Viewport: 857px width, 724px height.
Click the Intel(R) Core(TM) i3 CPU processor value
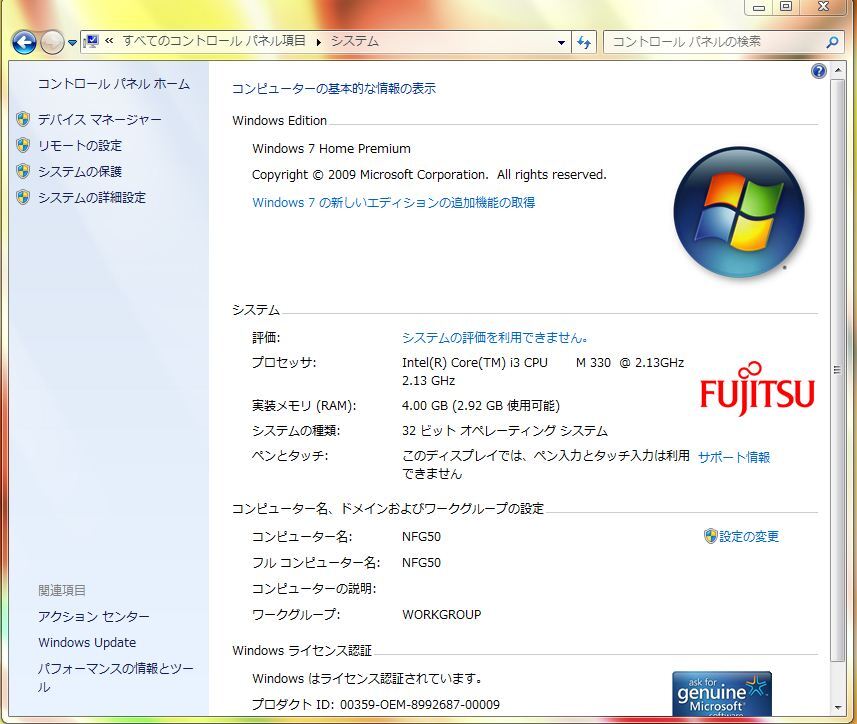[x=543, y=371]
